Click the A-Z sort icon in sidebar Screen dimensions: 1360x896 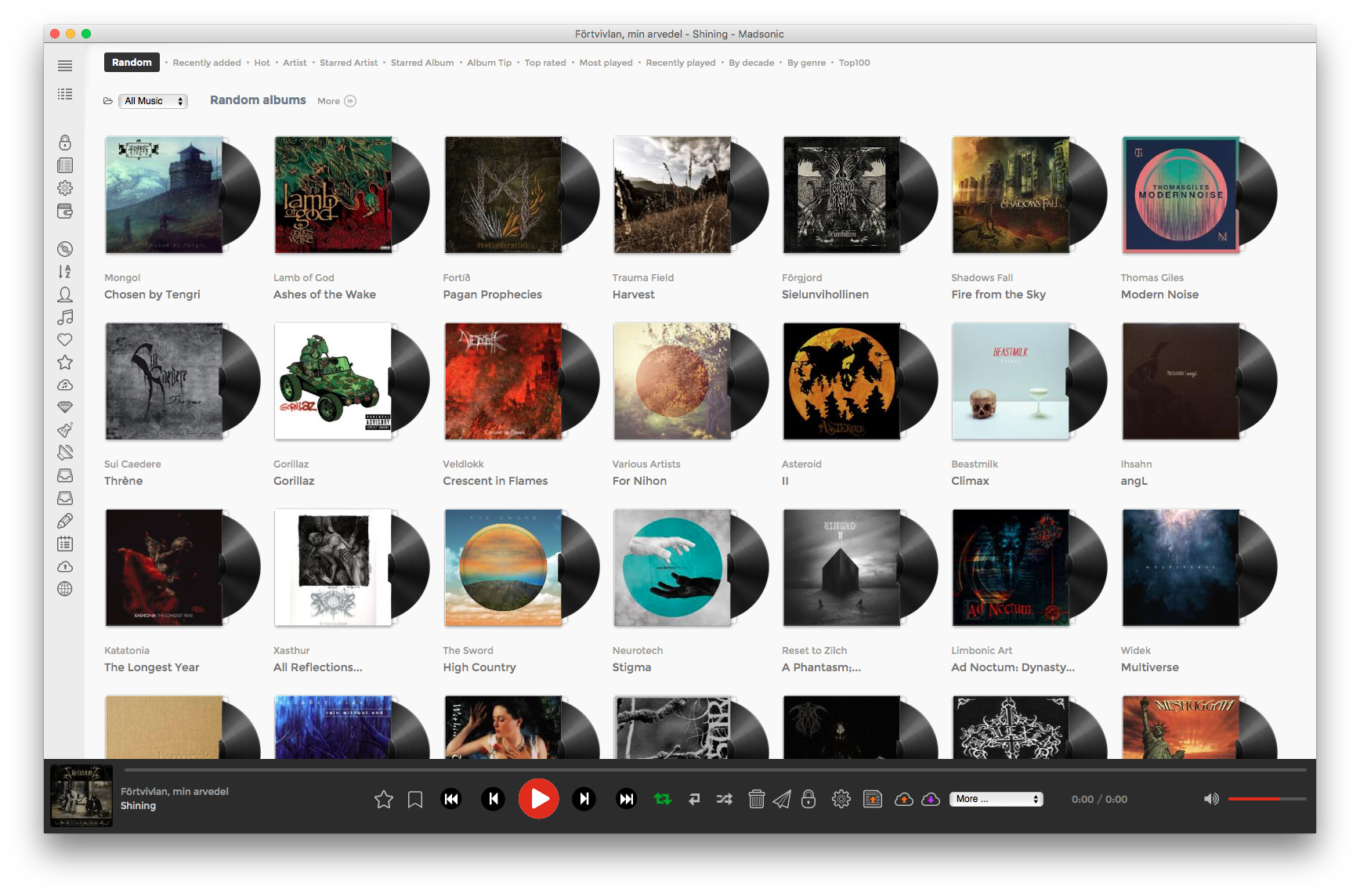[65, 272]
